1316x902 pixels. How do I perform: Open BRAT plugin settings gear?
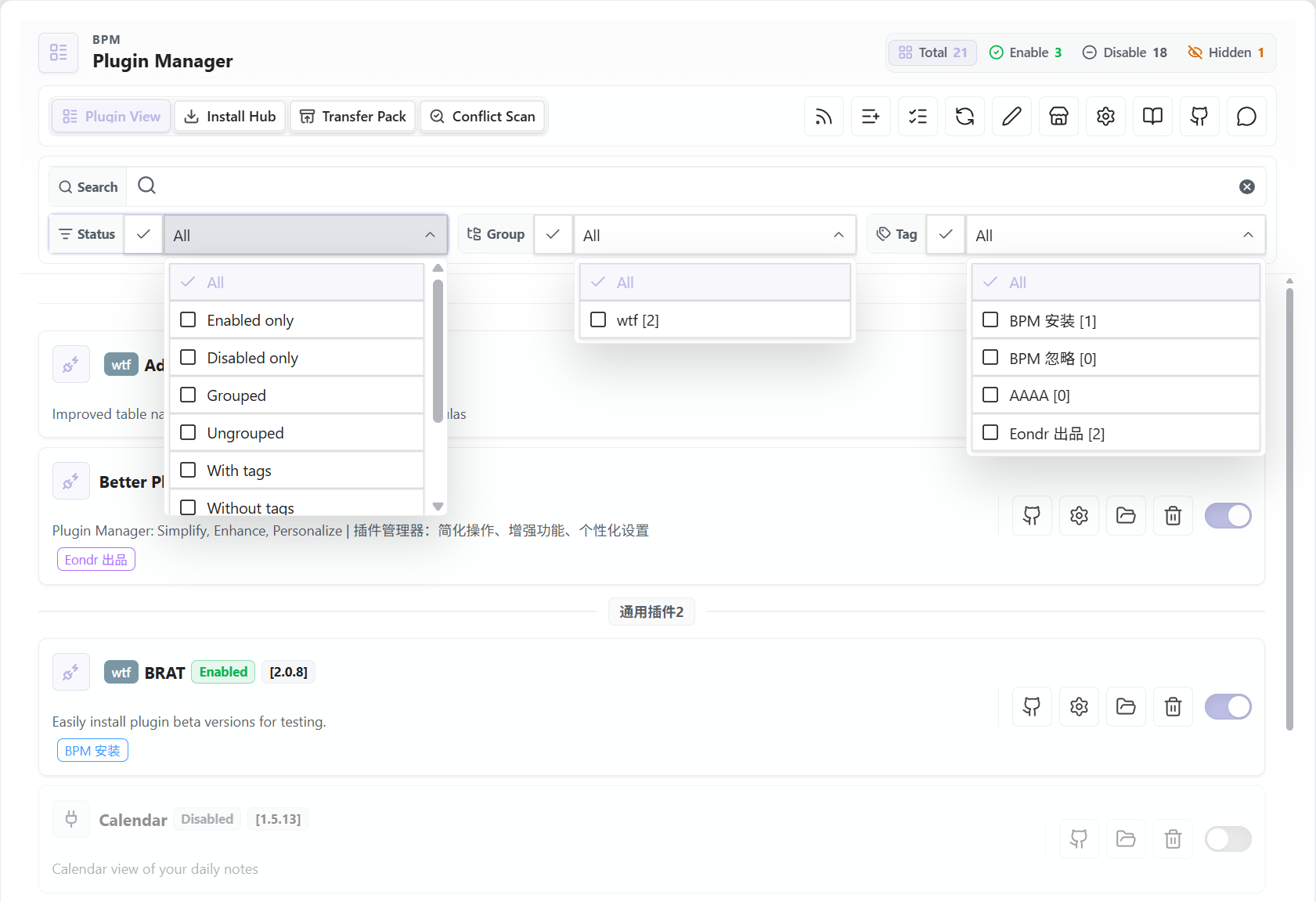pos(1079,707)
